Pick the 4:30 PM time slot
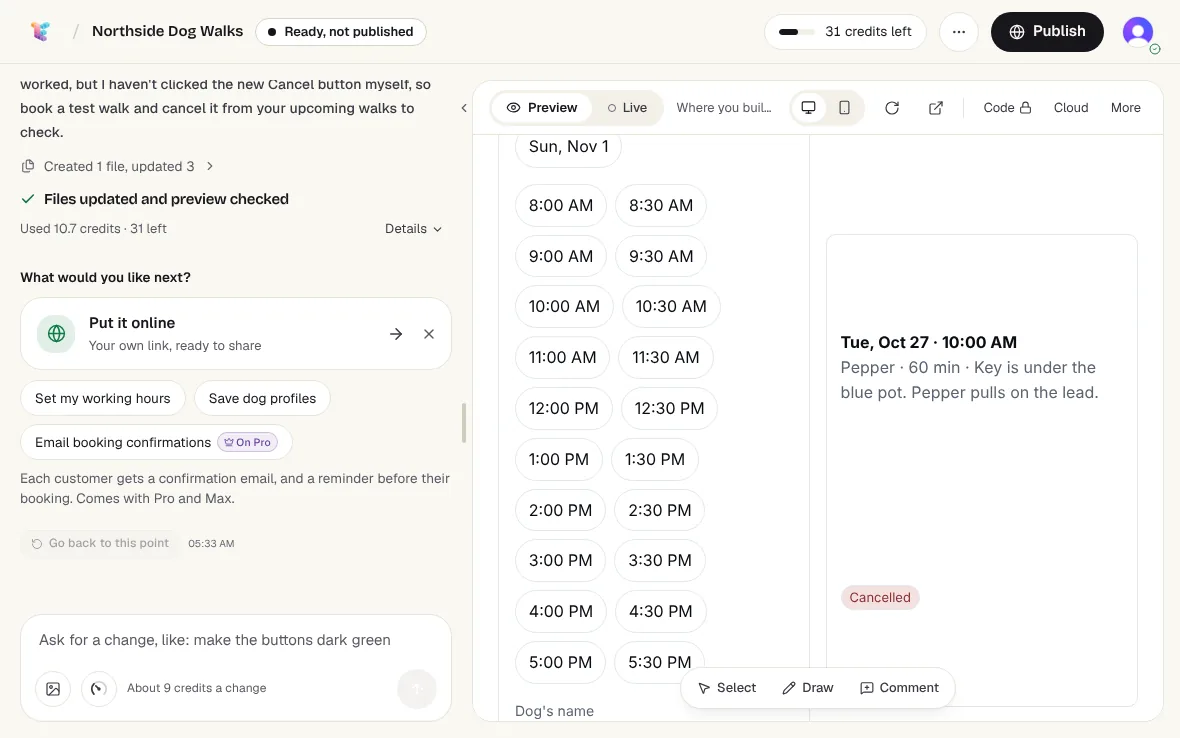This screenshot has width=1180, height=738. coord(660,612)
